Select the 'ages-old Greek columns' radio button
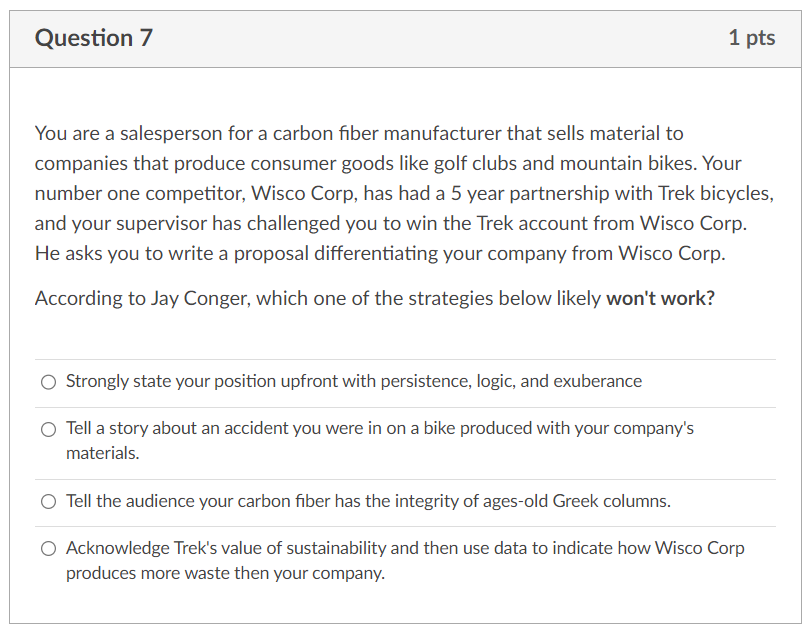 click(x=48, y=502)
